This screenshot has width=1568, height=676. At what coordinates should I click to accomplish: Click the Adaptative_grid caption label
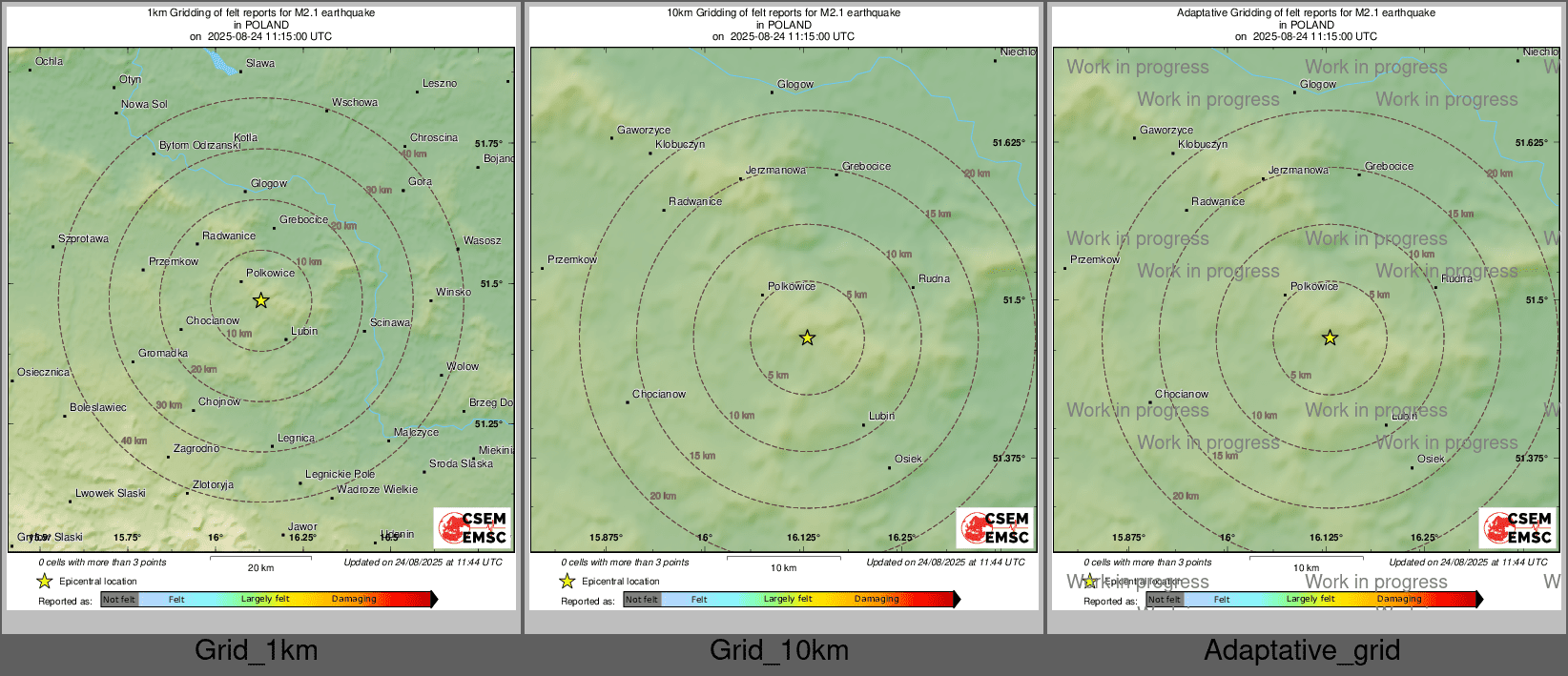[1302, 650]
